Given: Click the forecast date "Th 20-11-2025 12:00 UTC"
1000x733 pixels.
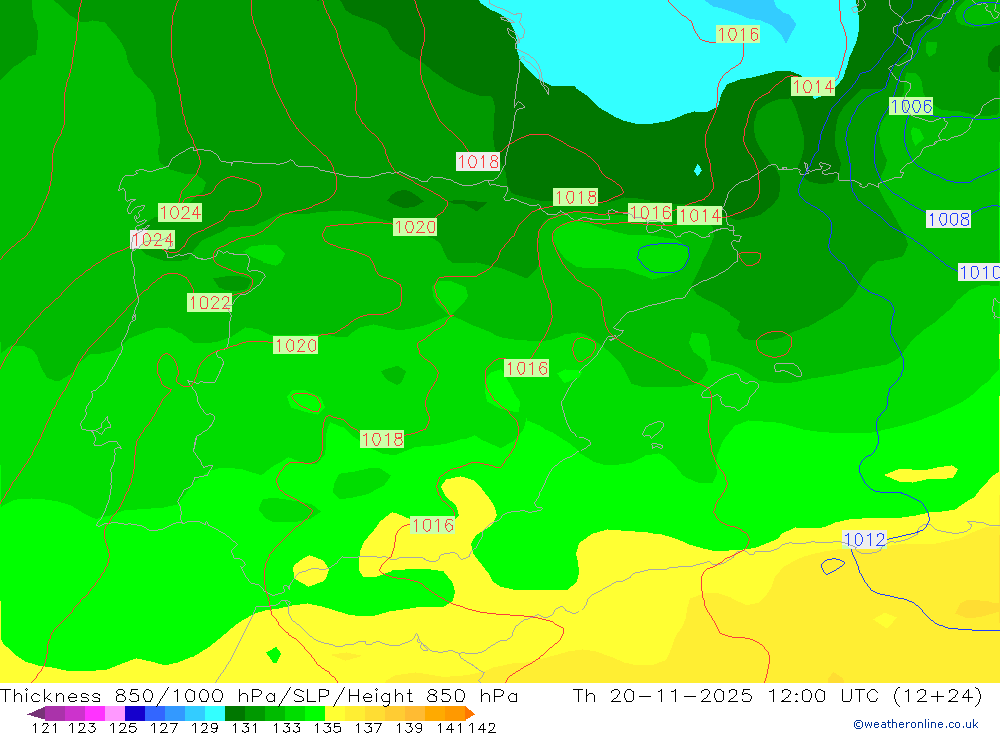Looking at the screenshot, I should click(x=726, y=695).
